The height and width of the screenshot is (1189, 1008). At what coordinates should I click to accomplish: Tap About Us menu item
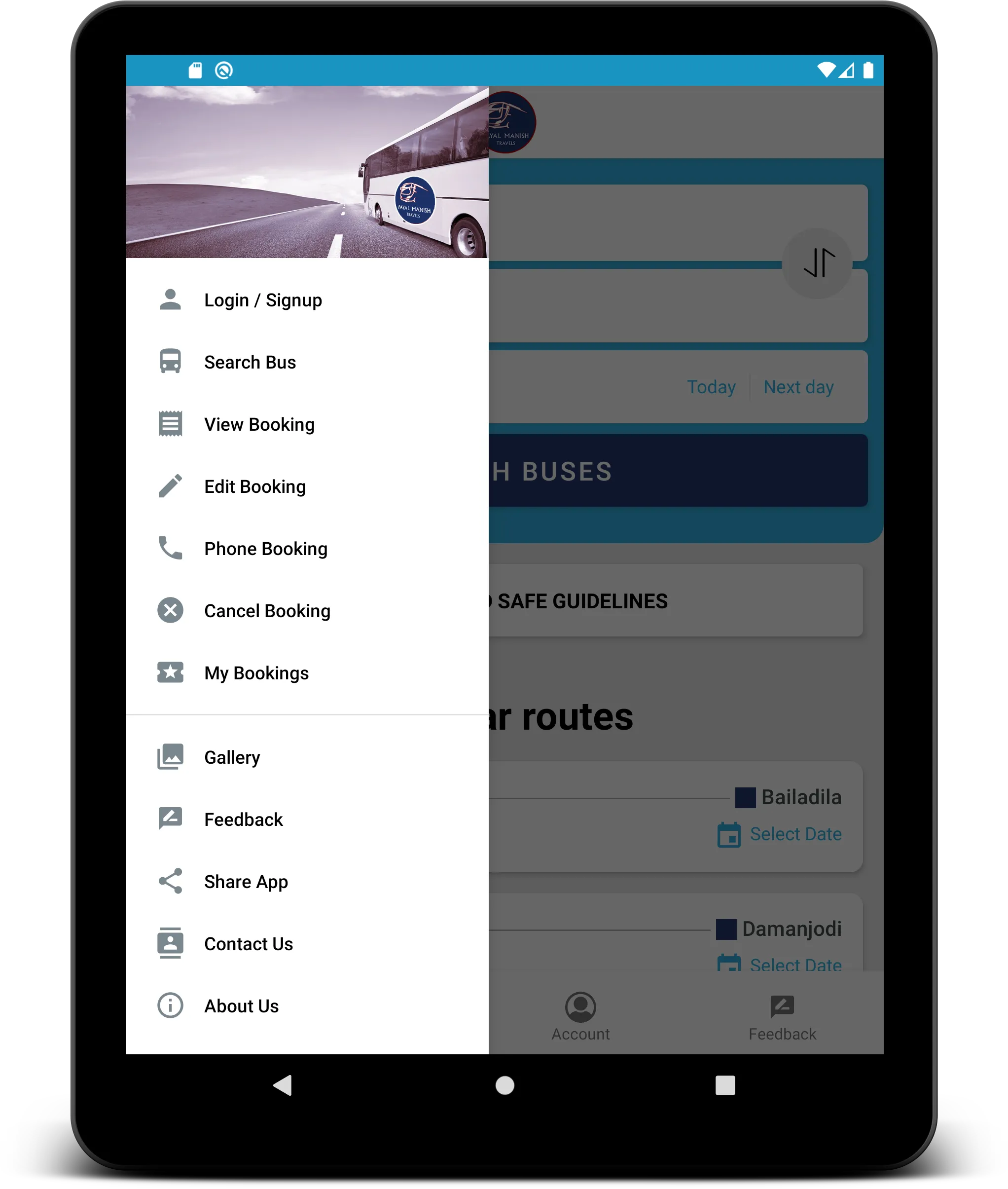(x=241, y=1006)
